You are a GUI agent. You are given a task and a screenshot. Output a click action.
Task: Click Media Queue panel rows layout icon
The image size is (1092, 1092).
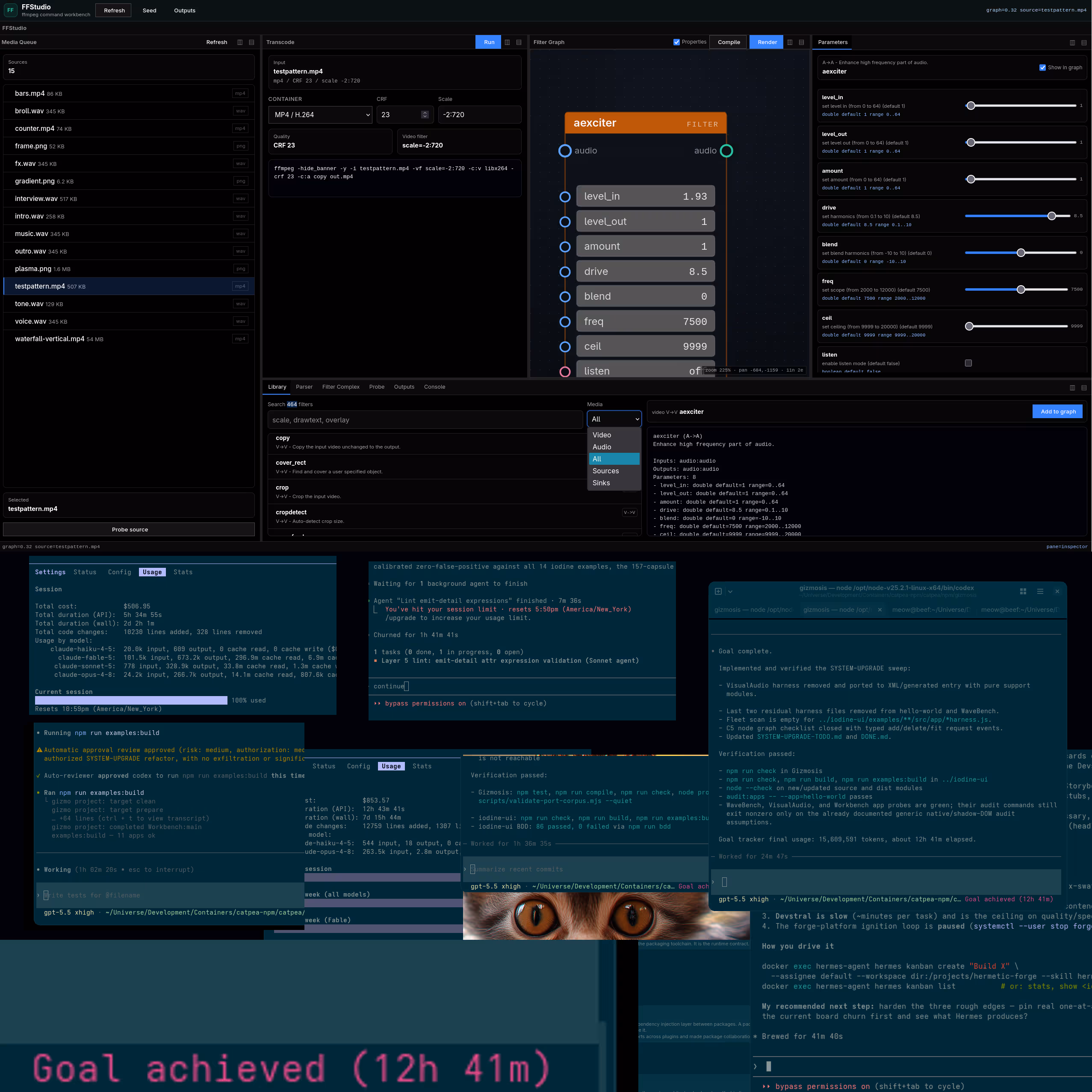tap(251, 42)
